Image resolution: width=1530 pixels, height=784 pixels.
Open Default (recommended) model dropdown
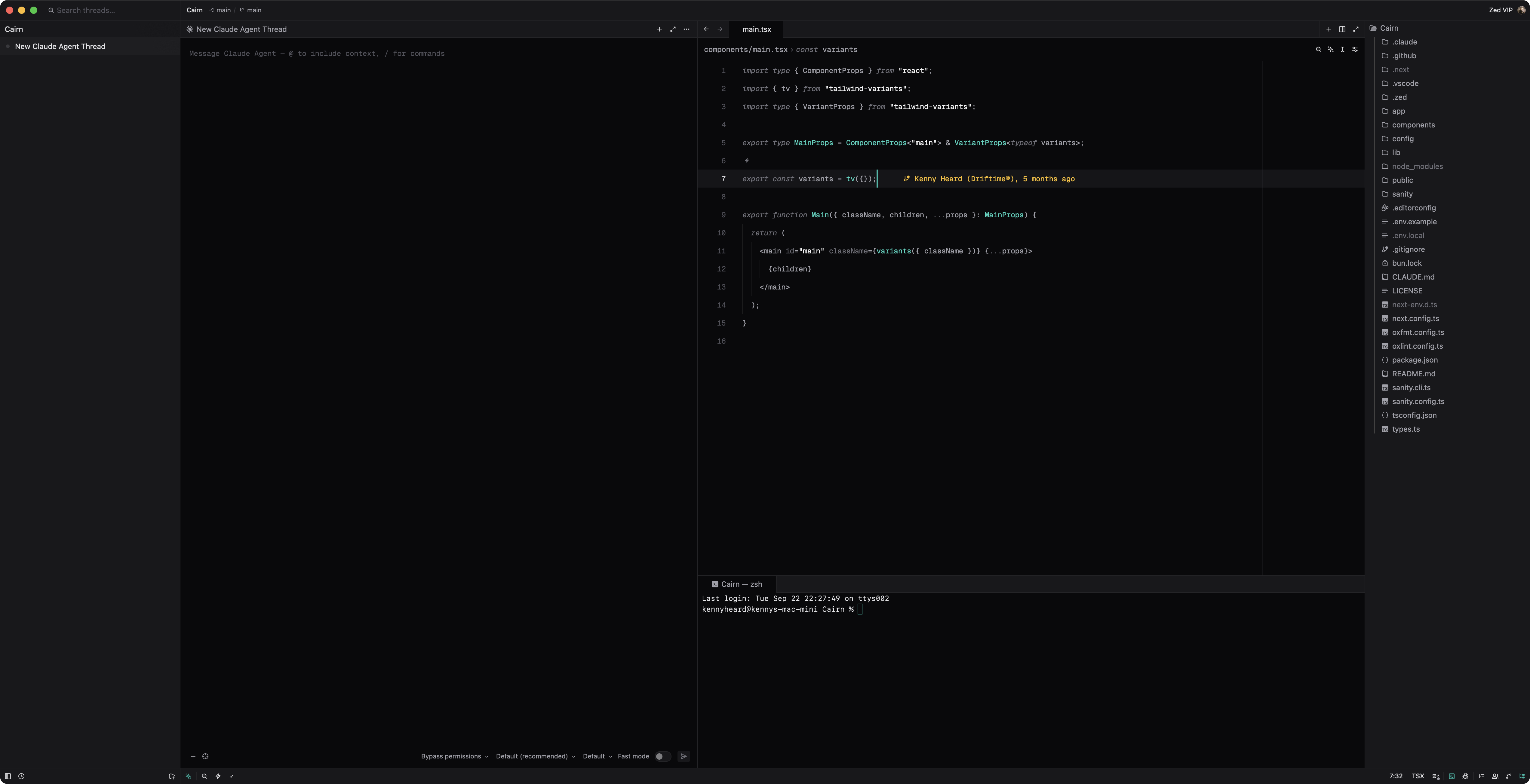tap(536, 757)
